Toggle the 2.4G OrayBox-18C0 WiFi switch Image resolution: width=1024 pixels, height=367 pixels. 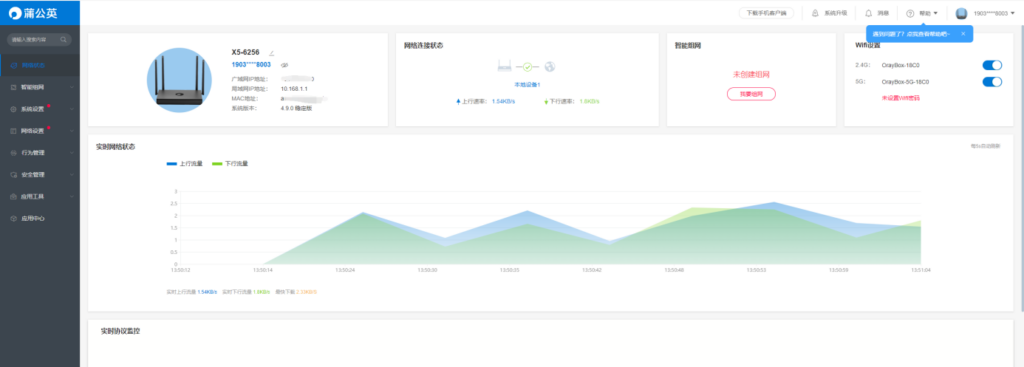(992, 65)
